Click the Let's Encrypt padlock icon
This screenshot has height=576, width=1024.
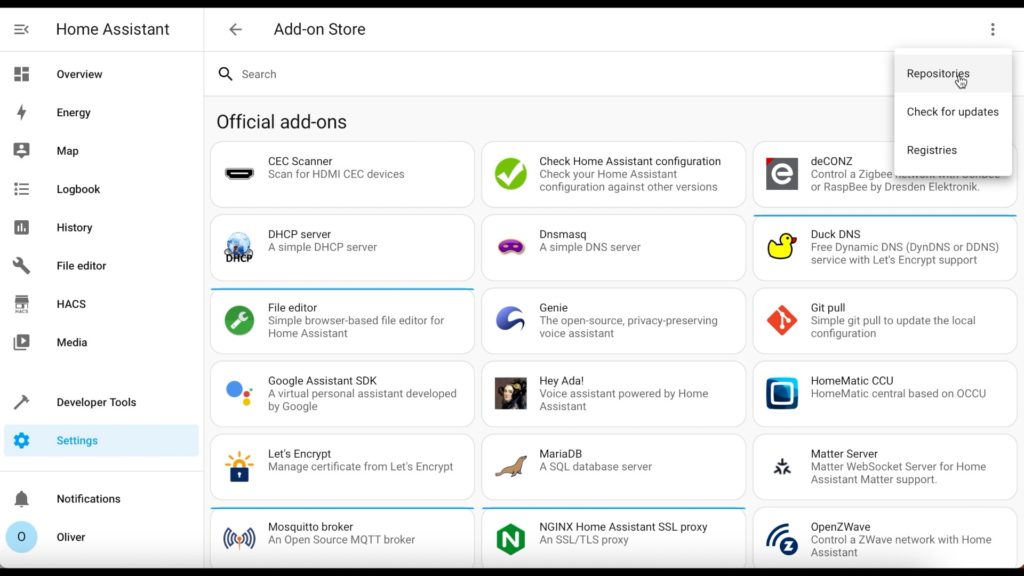pyautogui.click(x=239, y=466)
